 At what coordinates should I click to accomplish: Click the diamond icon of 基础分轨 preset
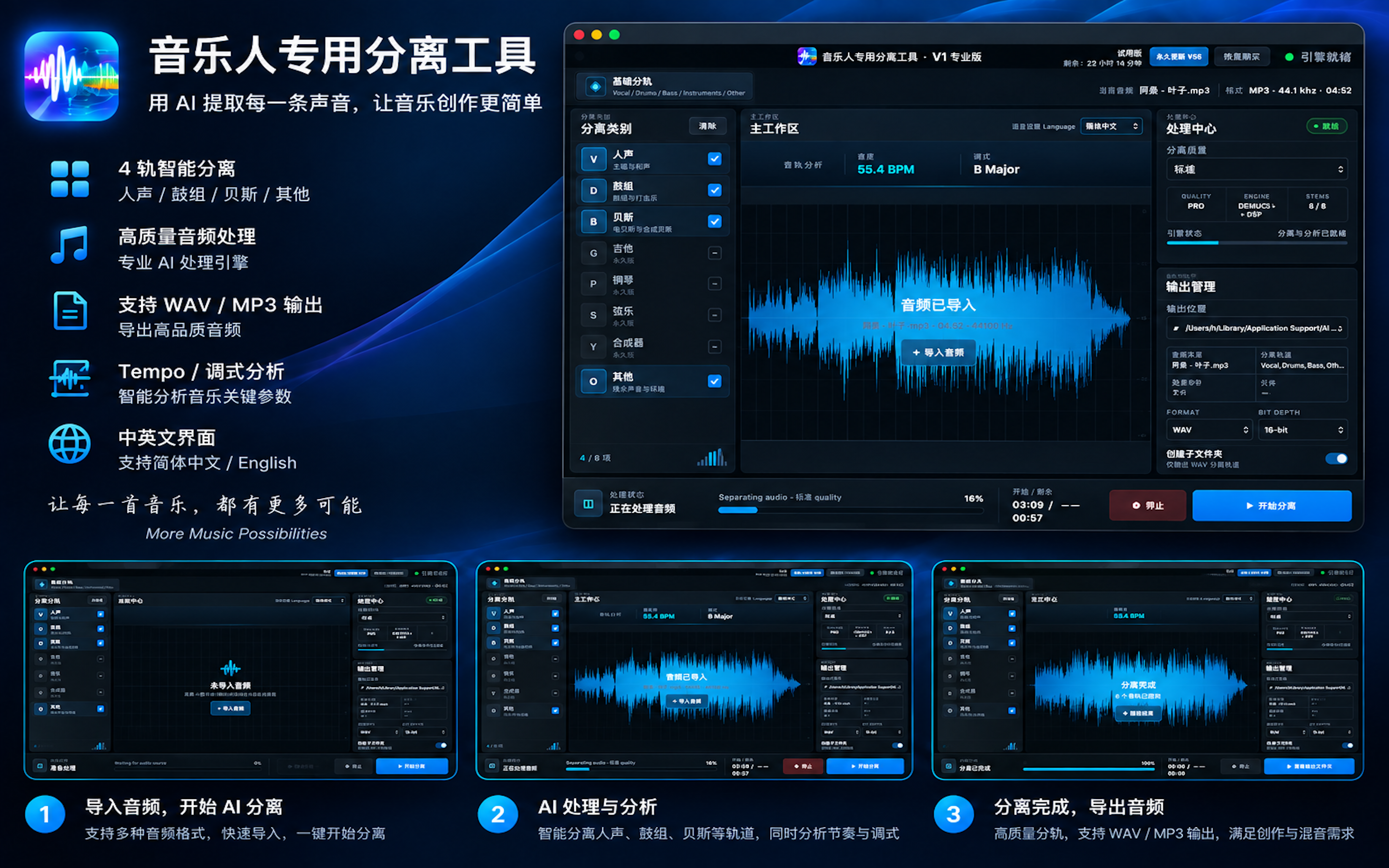coord(595,87)
